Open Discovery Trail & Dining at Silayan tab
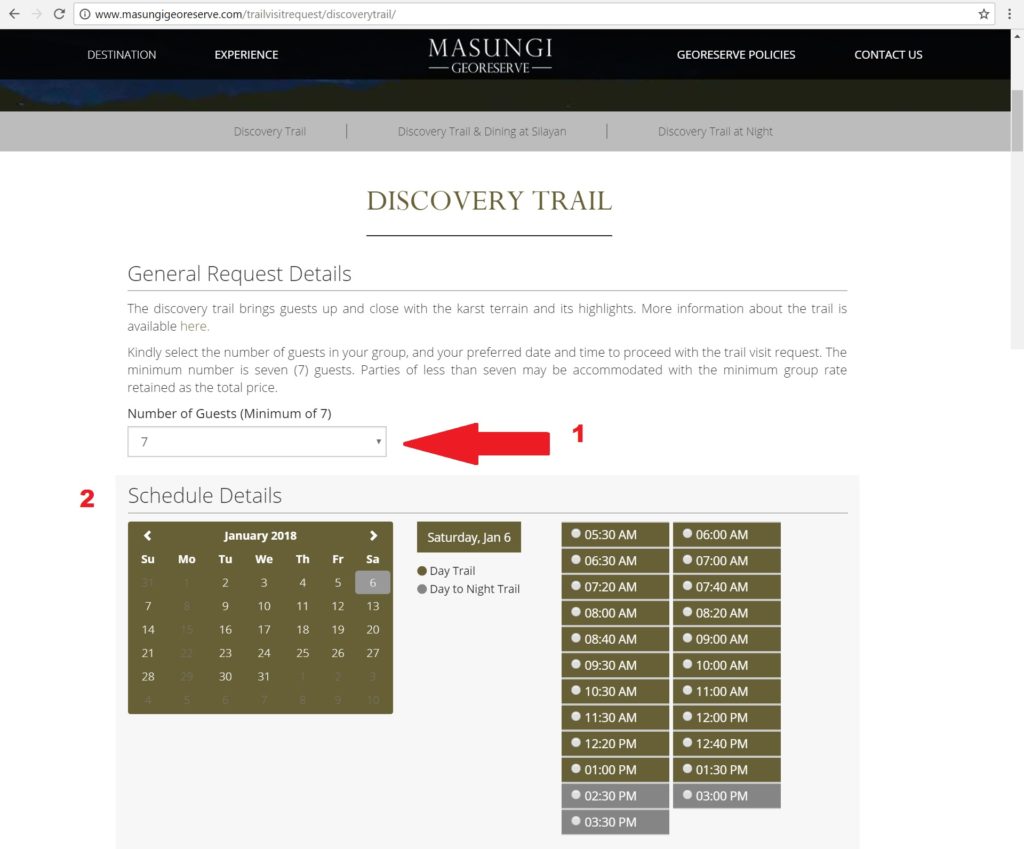 click(x=482, y=131)
